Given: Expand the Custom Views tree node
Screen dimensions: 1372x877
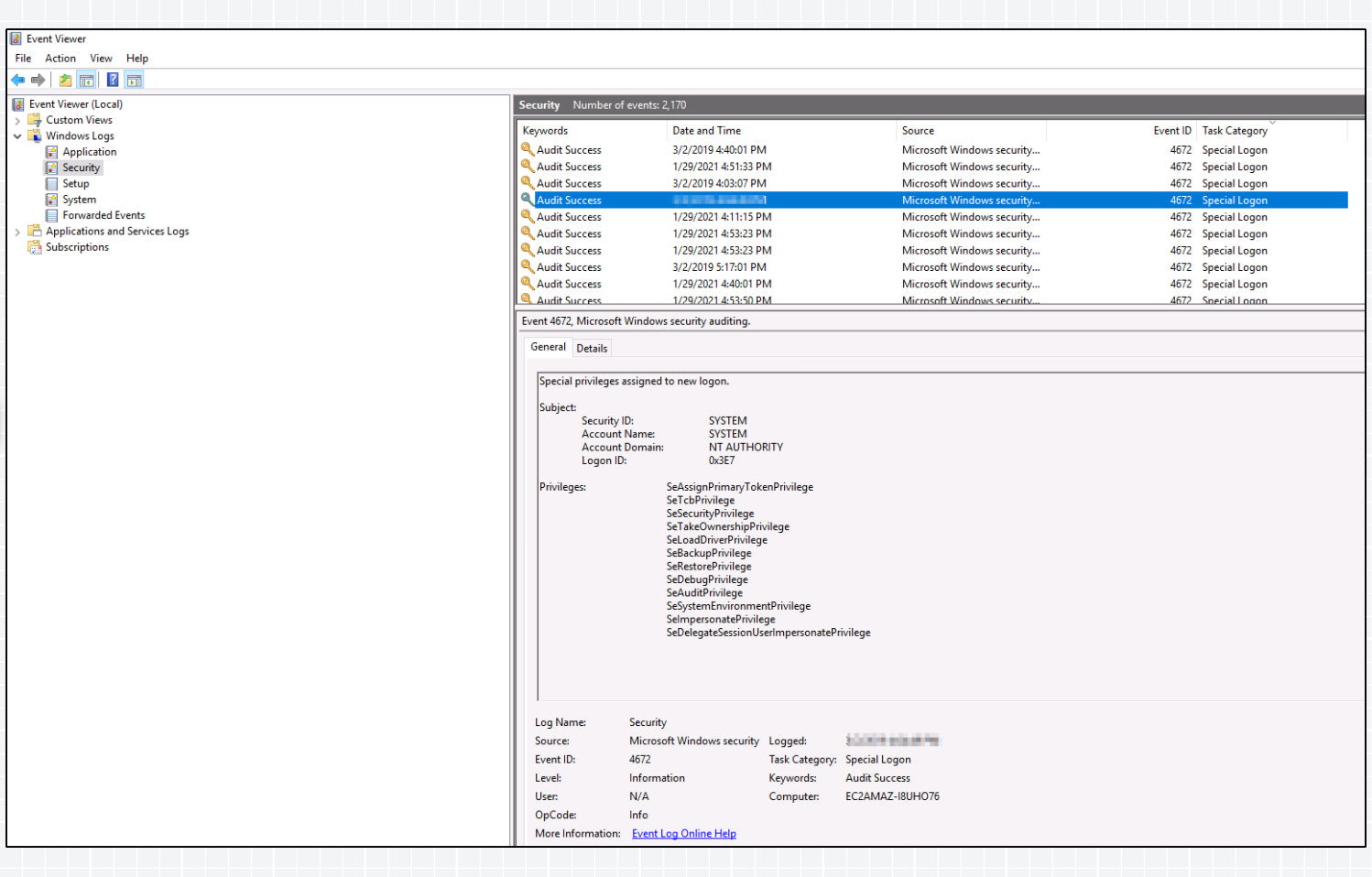Looking at the screenshot, I should point(17,120).
